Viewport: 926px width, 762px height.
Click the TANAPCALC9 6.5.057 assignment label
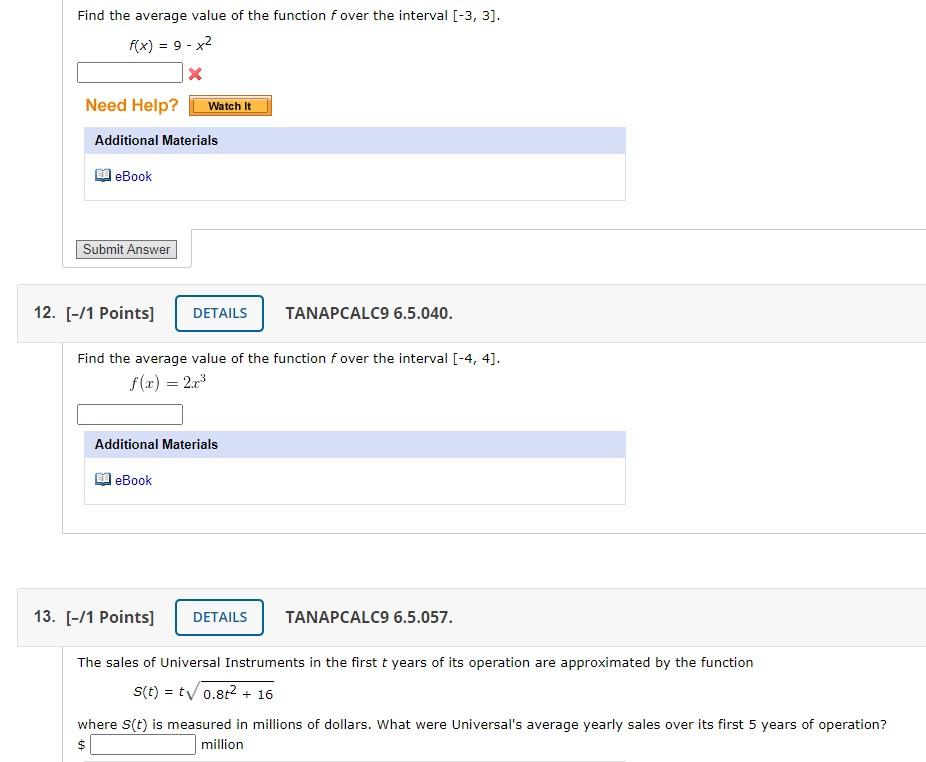(368, 617)
